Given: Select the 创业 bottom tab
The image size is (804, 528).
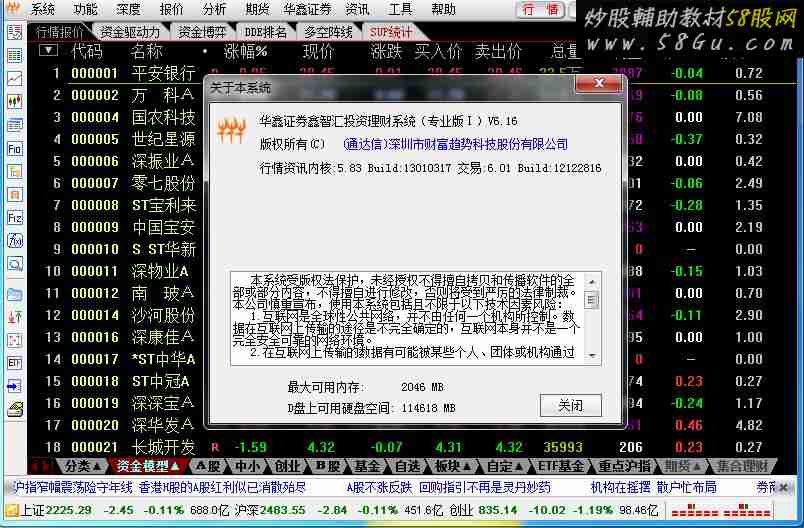Looking at the screenshot, I should 288,466.
